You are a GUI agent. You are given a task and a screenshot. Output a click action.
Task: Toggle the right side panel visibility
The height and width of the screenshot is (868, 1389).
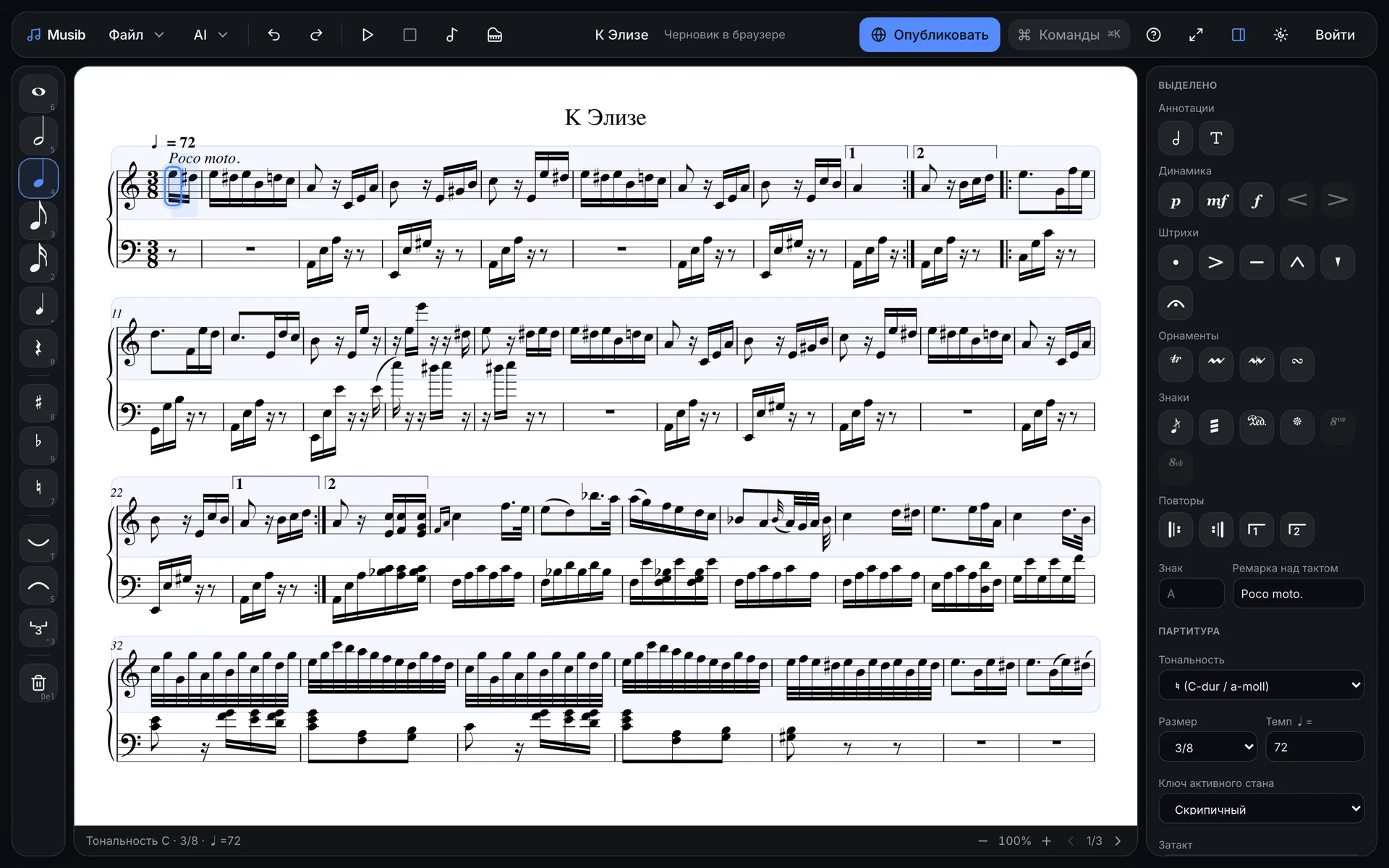pyautogui.click(x=1239, y=35)
